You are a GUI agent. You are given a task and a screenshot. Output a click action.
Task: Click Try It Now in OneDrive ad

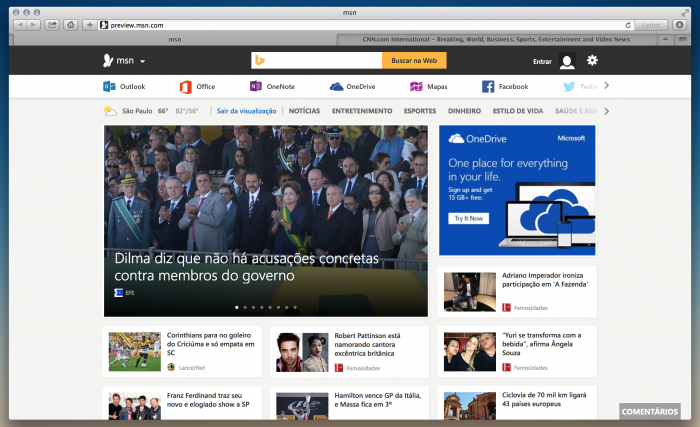click(x=468, y=218)
